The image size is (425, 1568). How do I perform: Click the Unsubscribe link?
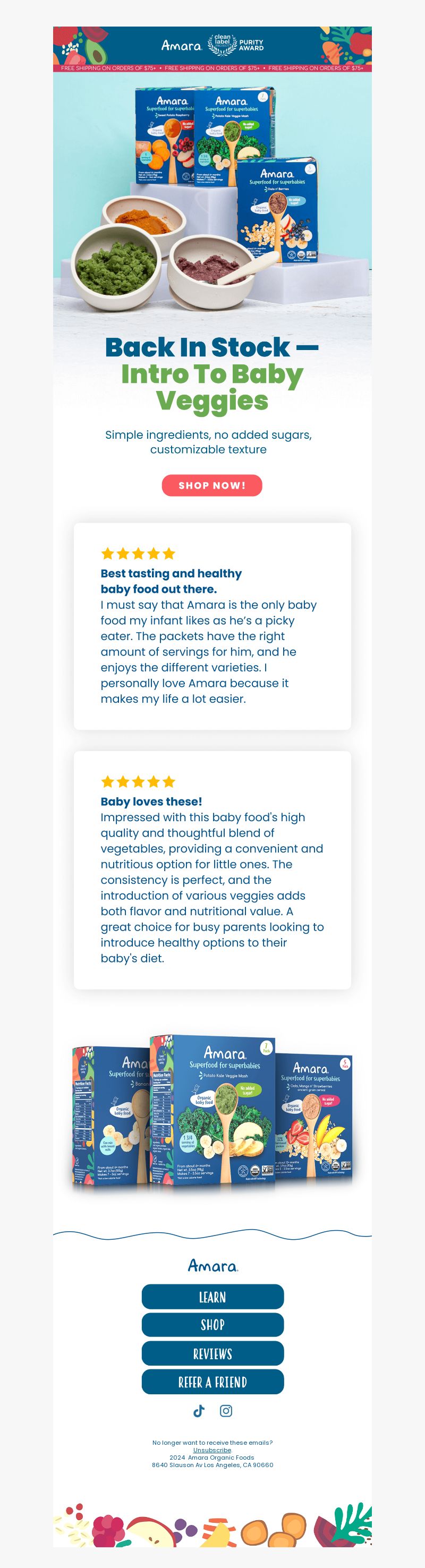(212, 1450)
